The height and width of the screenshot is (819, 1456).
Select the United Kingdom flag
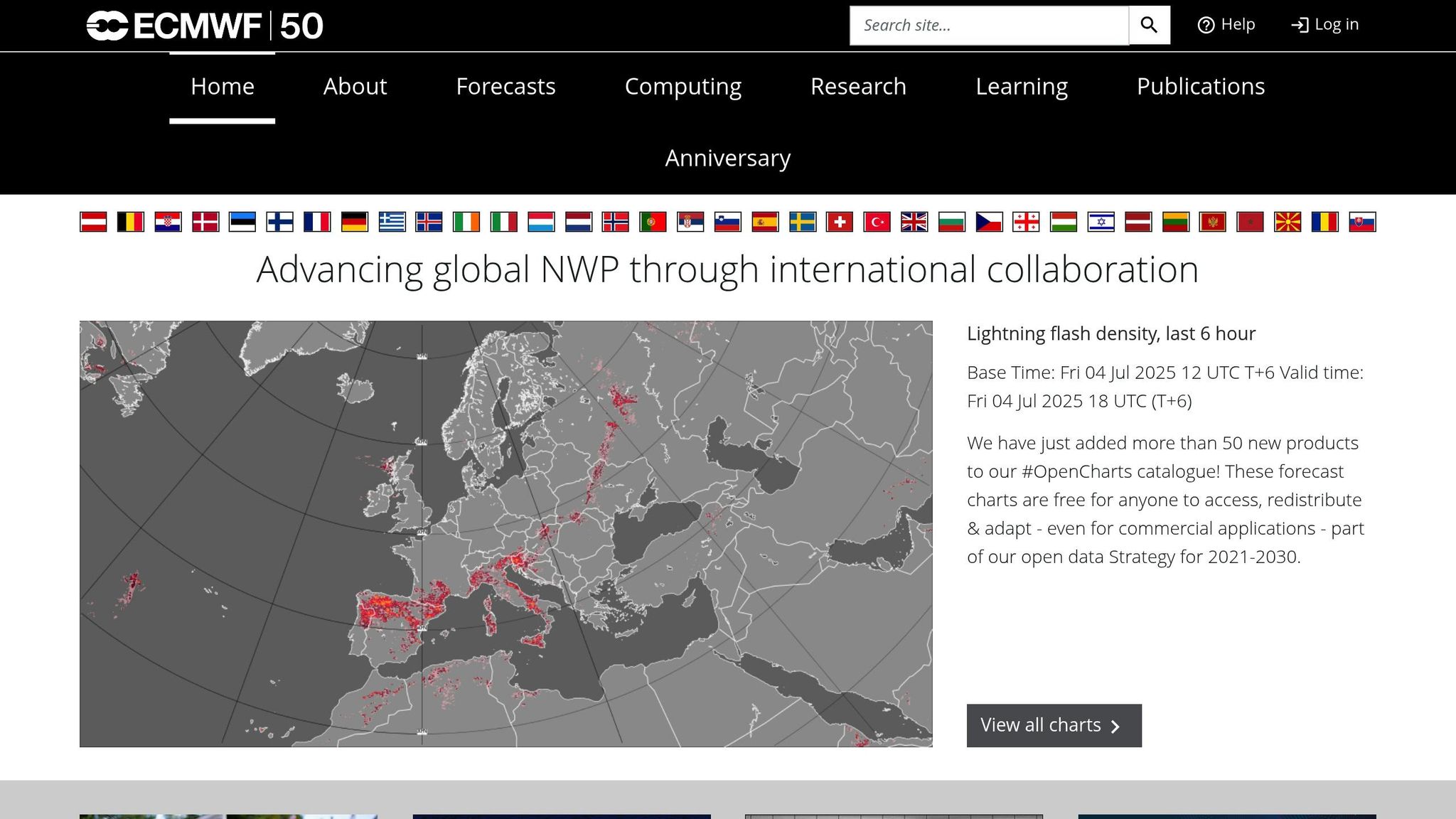click(914, 222)
